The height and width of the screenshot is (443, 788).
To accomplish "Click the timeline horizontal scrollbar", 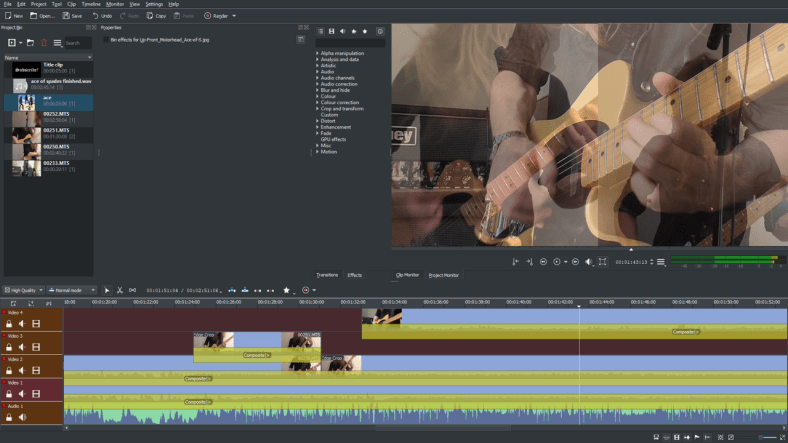I will tap(443, 428).
